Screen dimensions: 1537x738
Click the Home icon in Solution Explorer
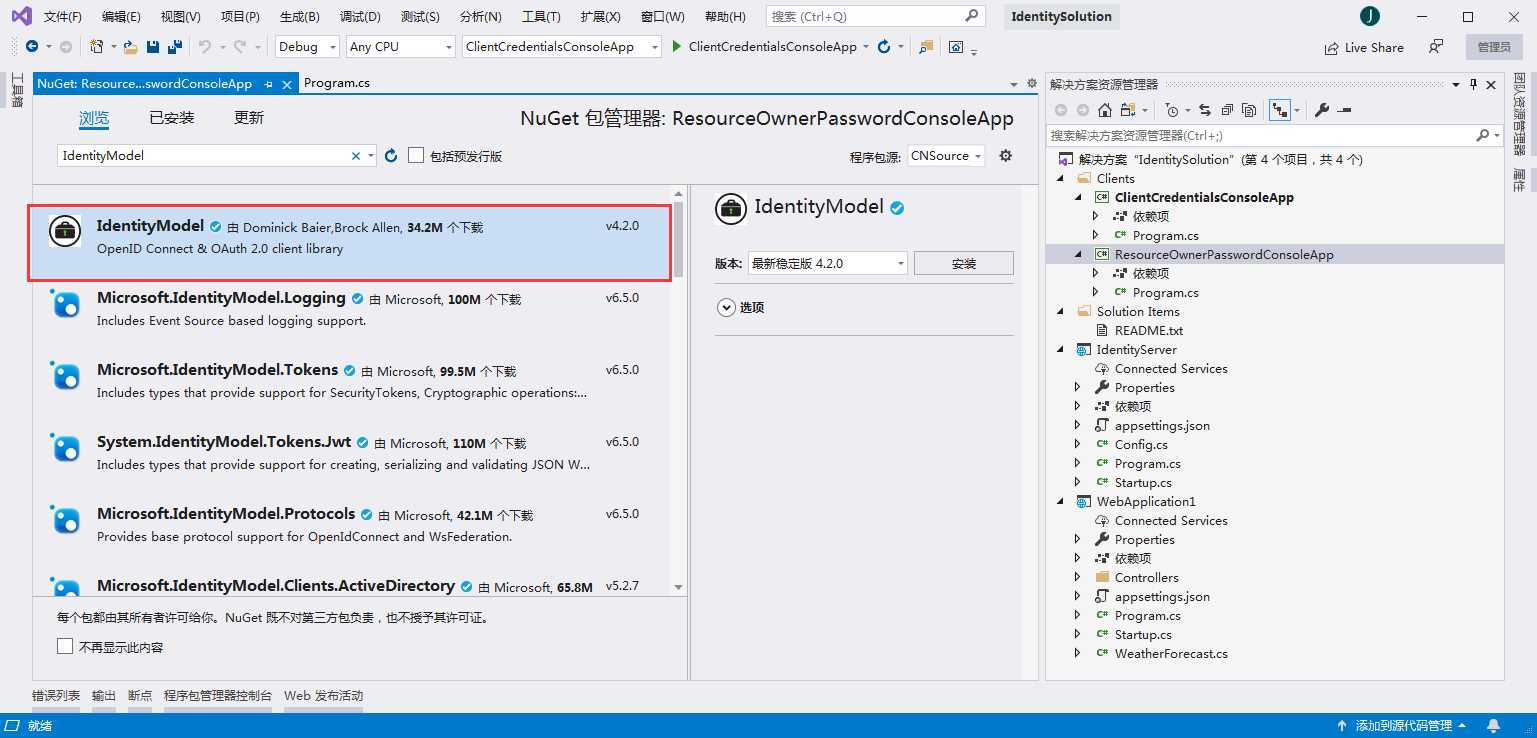[x=1105, y=110]
